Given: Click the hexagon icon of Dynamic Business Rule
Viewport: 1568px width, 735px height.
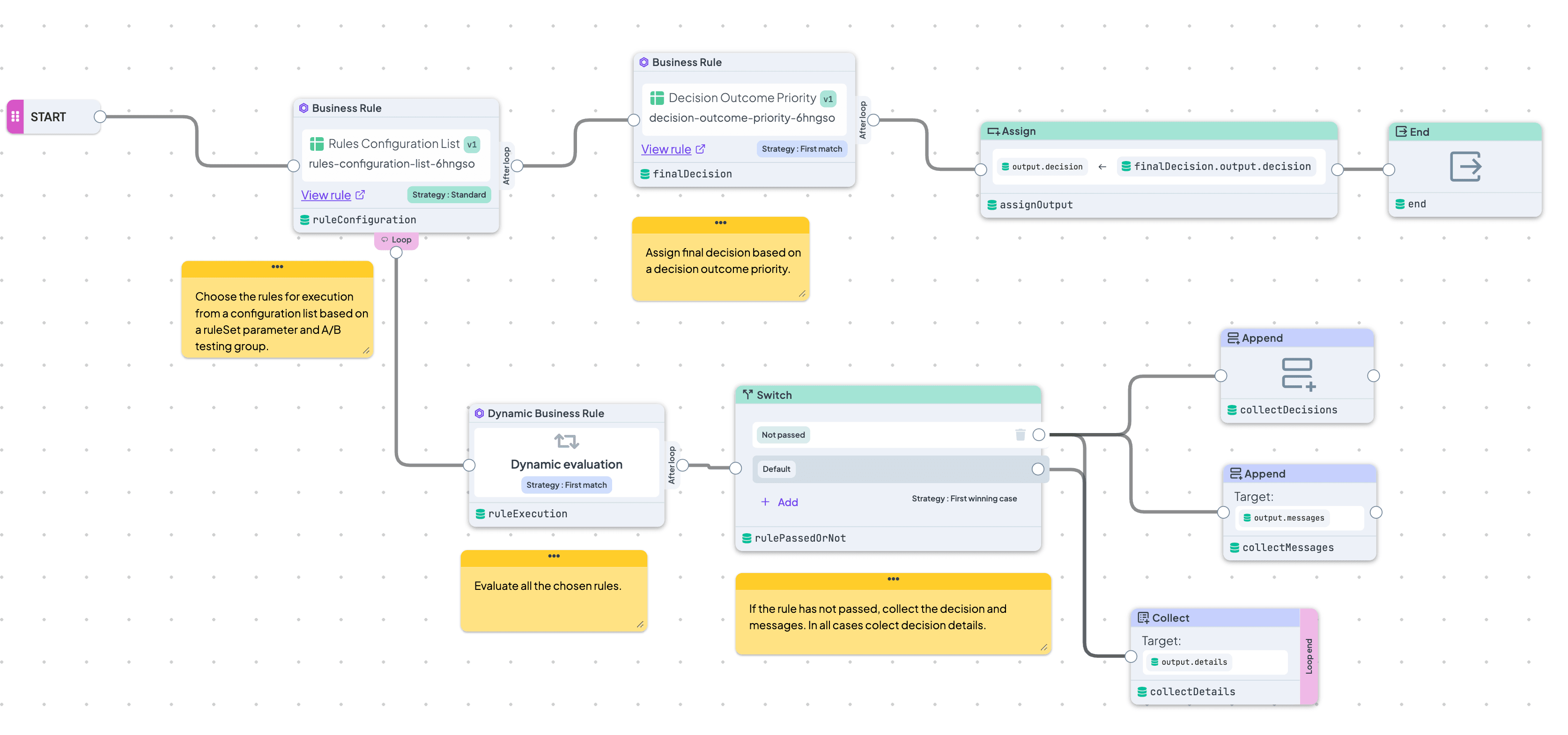Looking at the screenshot, I should coord(479,413).
